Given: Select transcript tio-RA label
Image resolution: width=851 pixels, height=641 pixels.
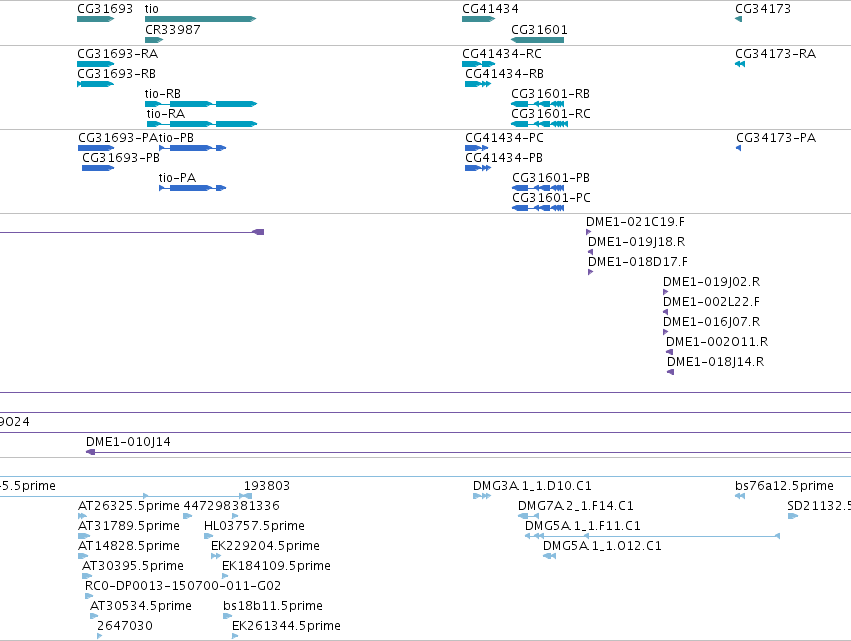Looking at the screenshot, I should [166, 114].
